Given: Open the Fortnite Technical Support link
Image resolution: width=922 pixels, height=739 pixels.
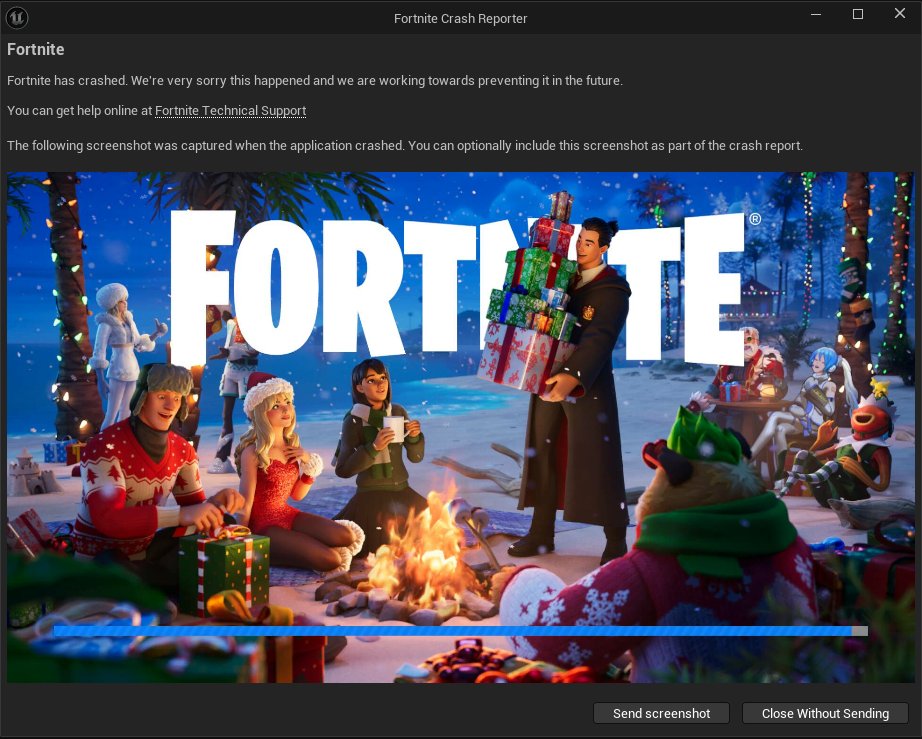Looking at the screenshot, I should 230,111.
